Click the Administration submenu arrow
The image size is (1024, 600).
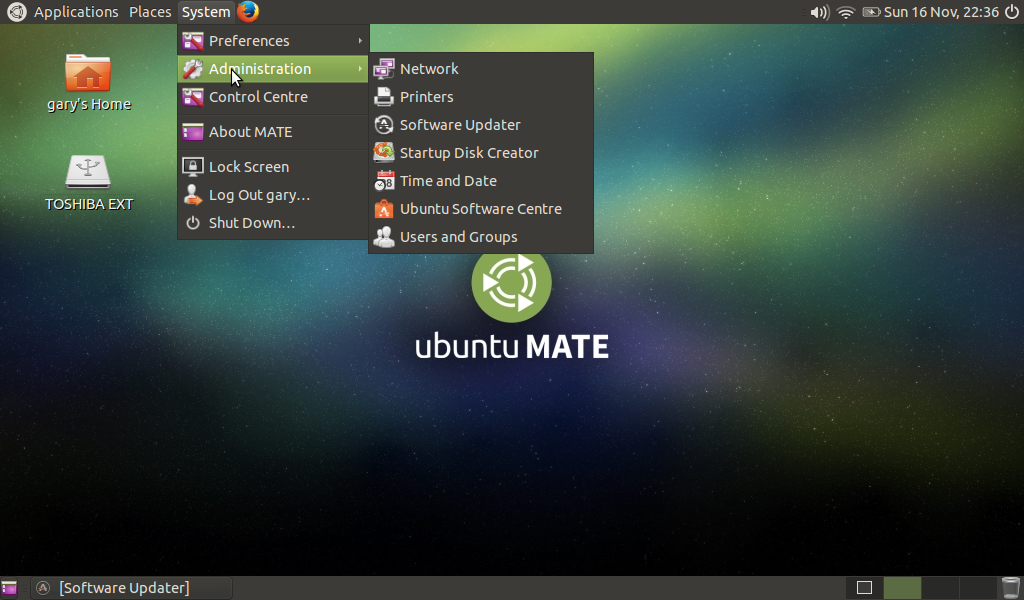pos(360,69)
